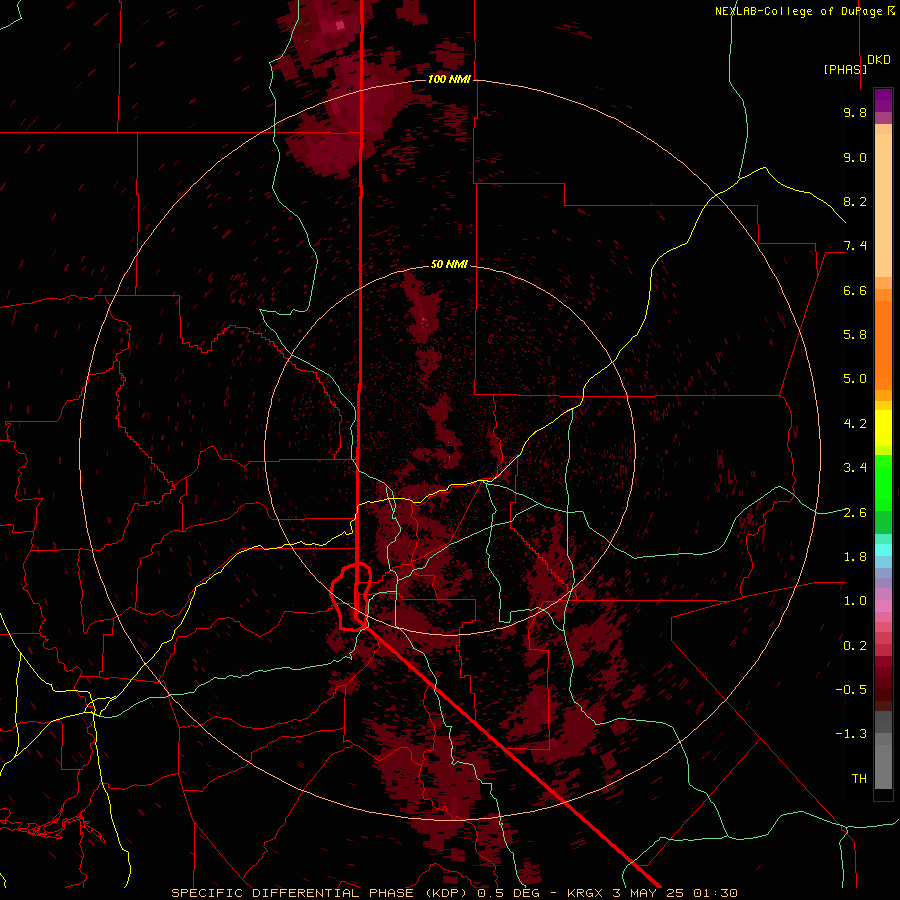Click the orange band of the color bar
Image resolution: width=900 pixels, height=900 pixels.
pos(883,346)
